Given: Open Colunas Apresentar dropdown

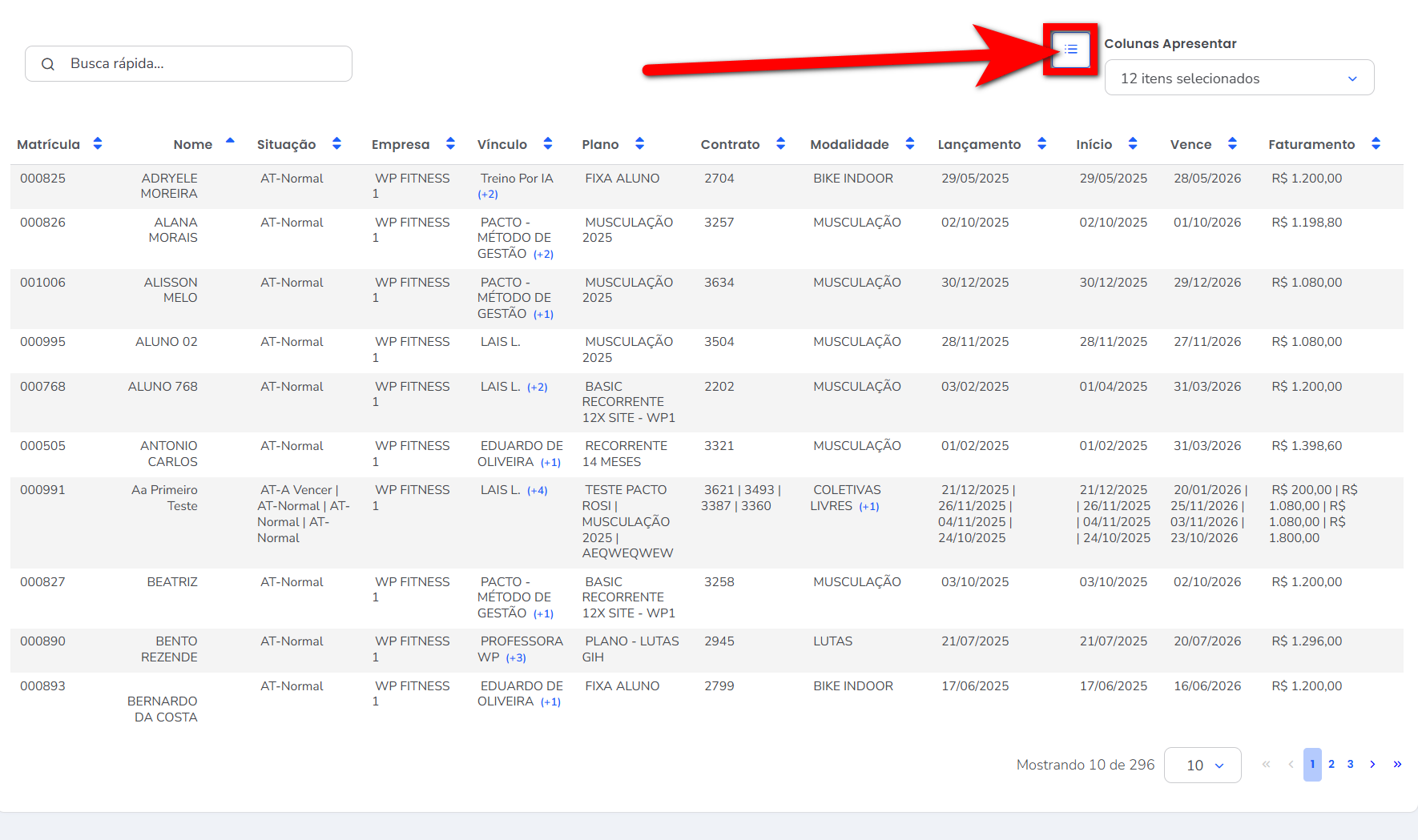Looking at the screenshot, I should coord(1239,78).
